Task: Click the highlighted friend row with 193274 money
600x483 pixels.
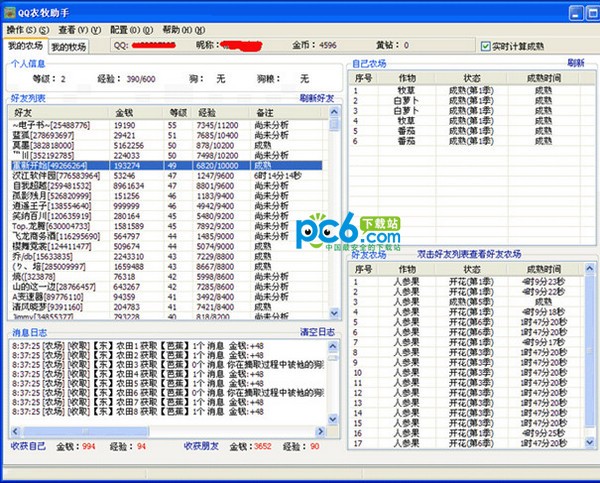Action: (x=166, y=165)
